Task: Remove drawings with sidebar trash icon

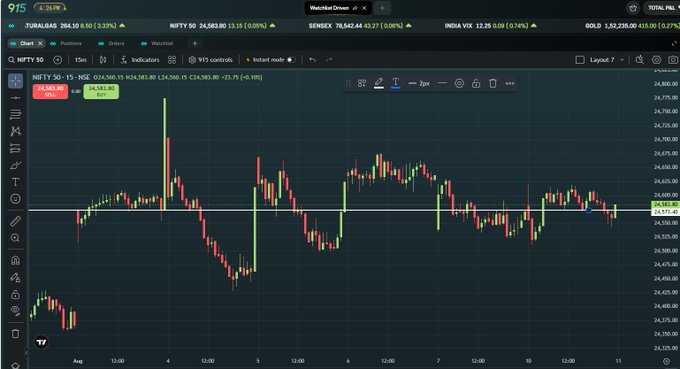Action: (x=15, y=333)
